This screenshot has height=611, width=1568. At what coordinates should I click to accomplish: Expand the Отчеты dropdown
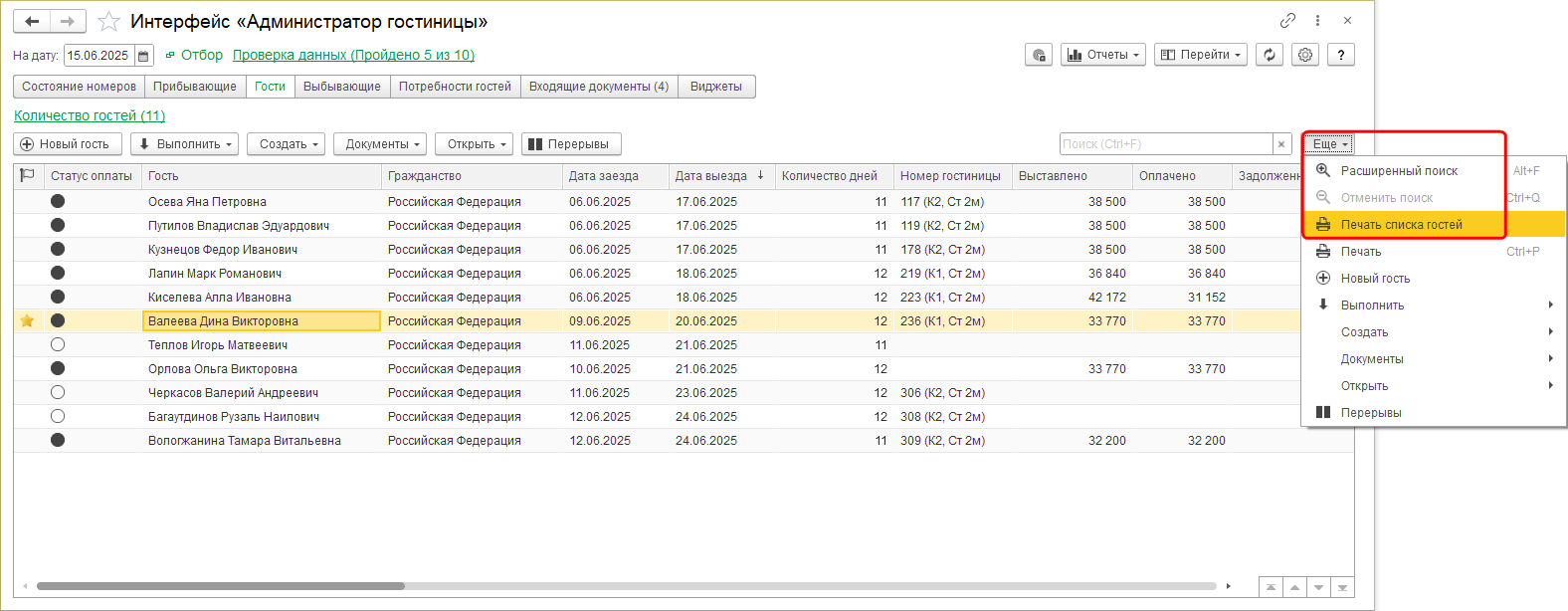1103,56
